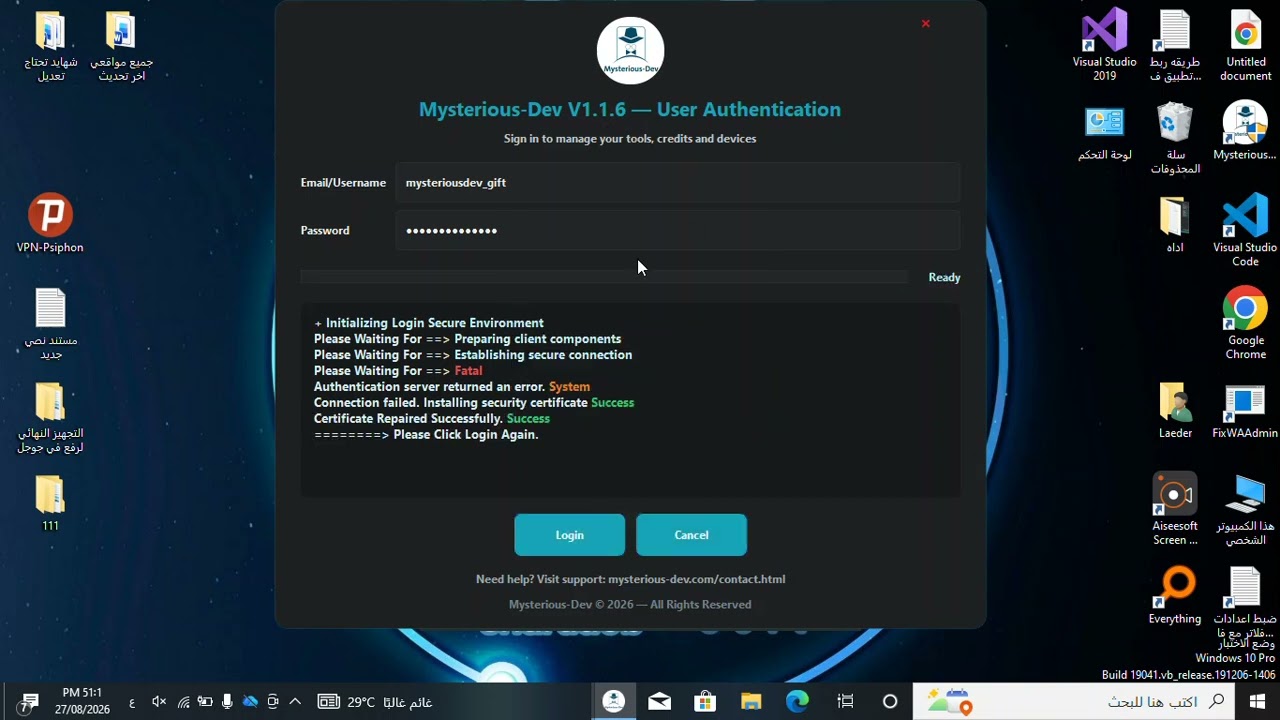
Task: Toggle the muted volume tray icon
Action: [x=159, y=702]
